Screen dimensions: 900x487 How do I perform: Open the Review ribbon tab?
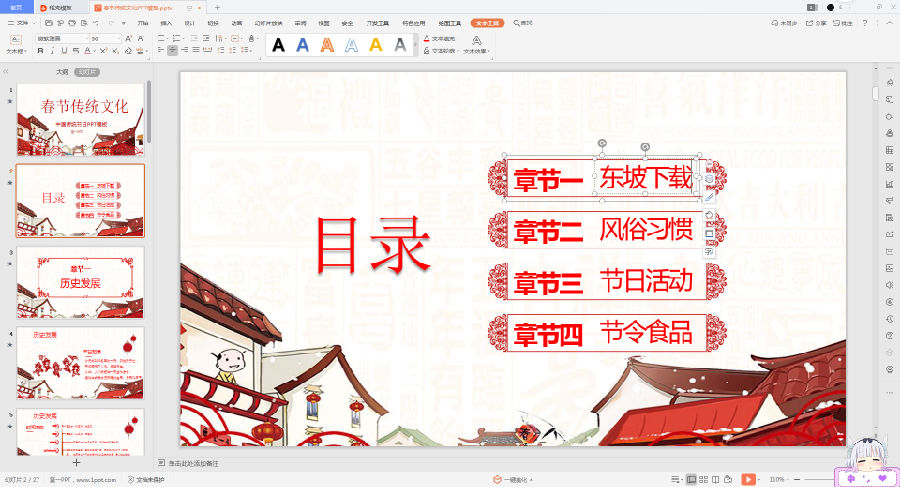(x=300, y=24)
